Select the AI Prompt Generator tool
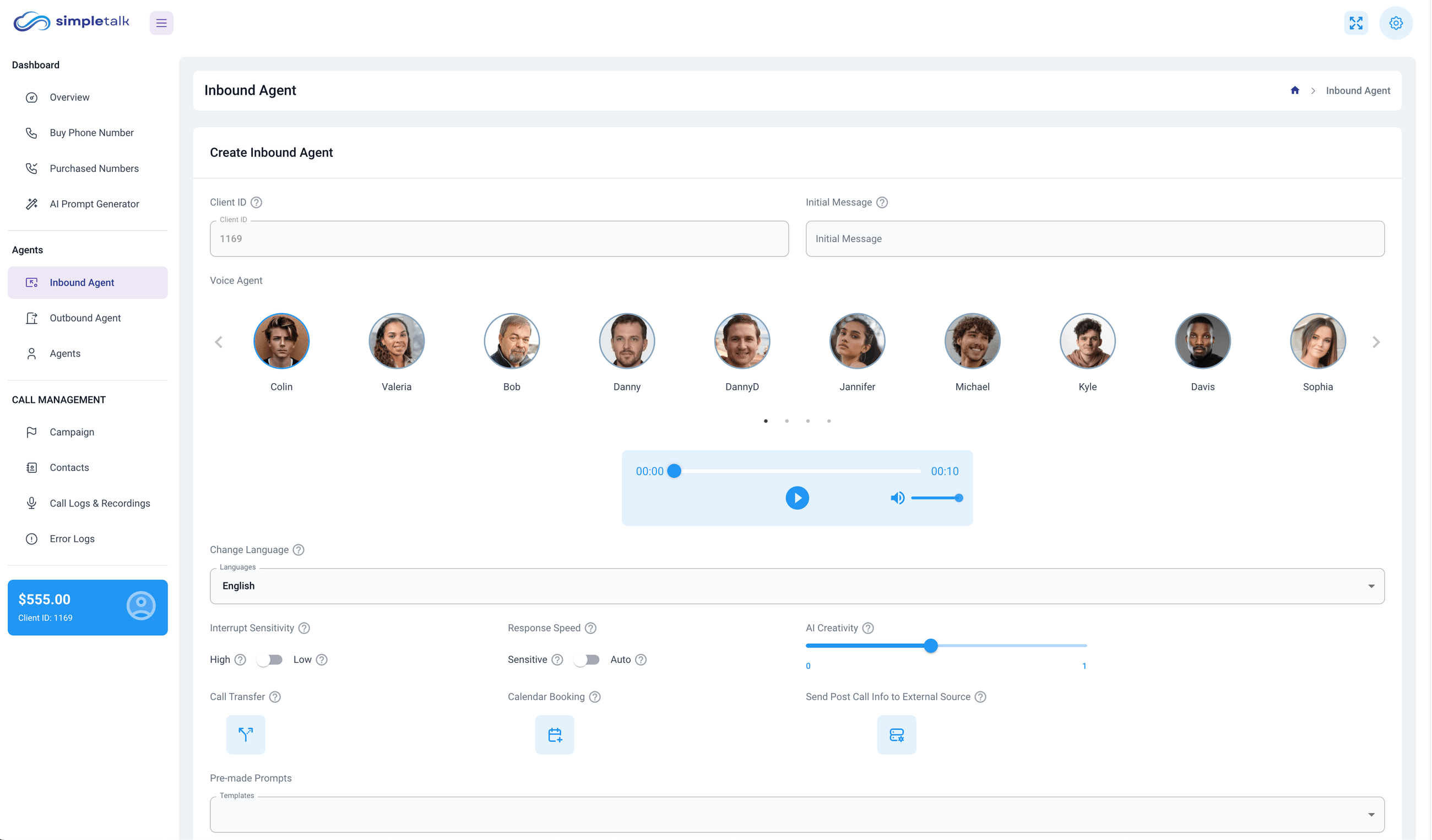 [x=94, y=204]
